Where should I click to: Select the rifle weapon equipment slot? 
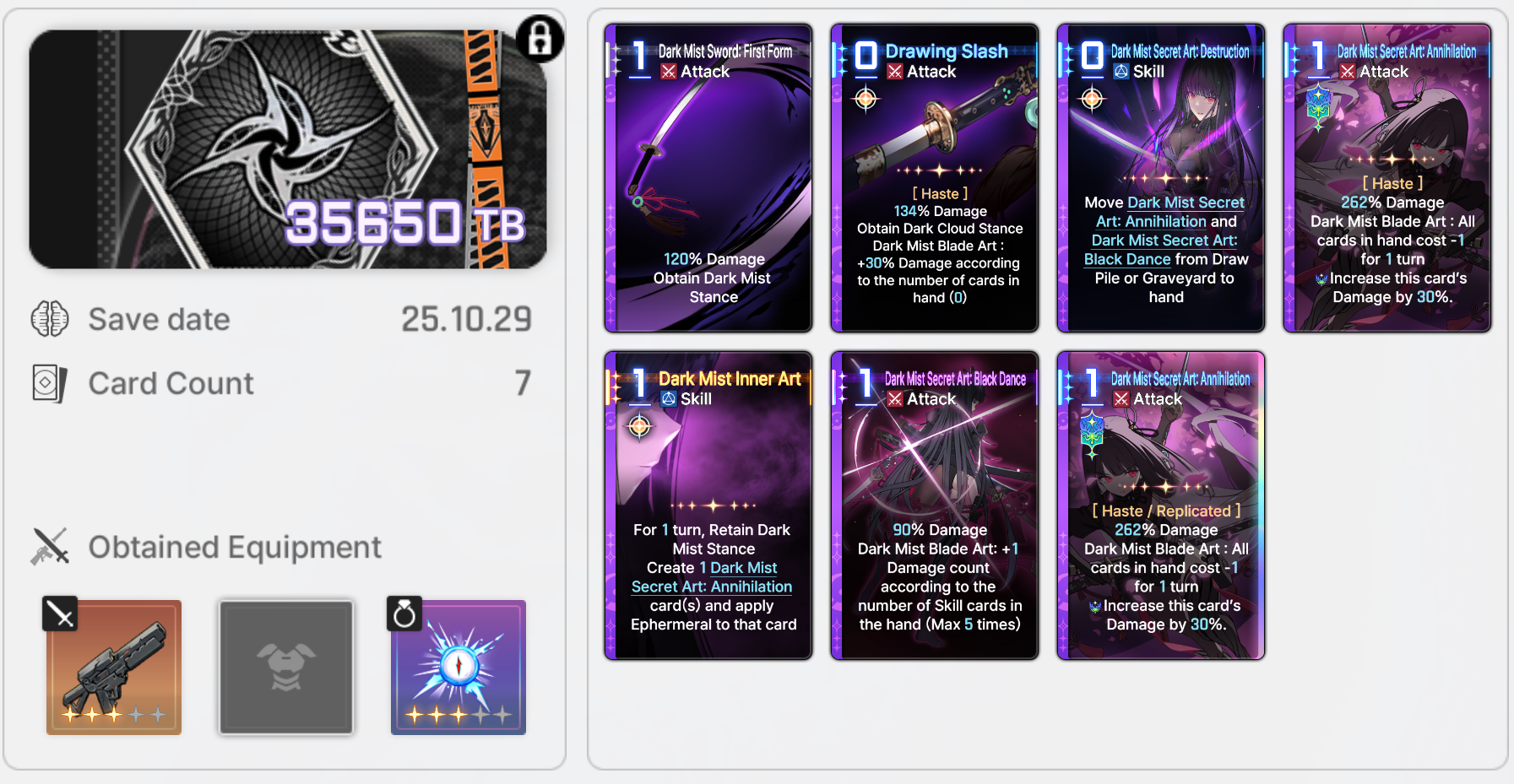[114, 668]
